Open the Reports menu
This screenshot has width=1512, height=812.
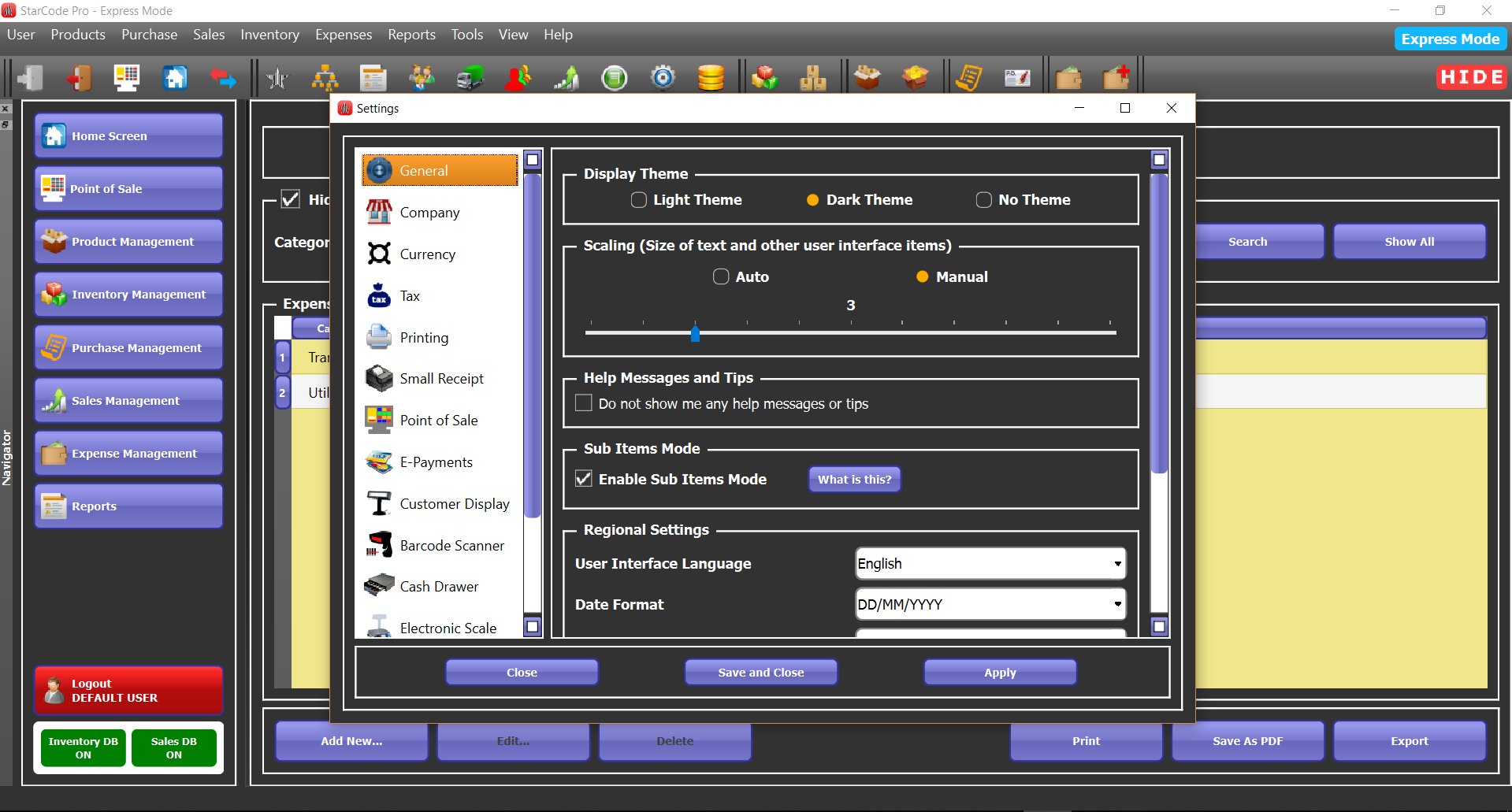click(x=411, y=35)
